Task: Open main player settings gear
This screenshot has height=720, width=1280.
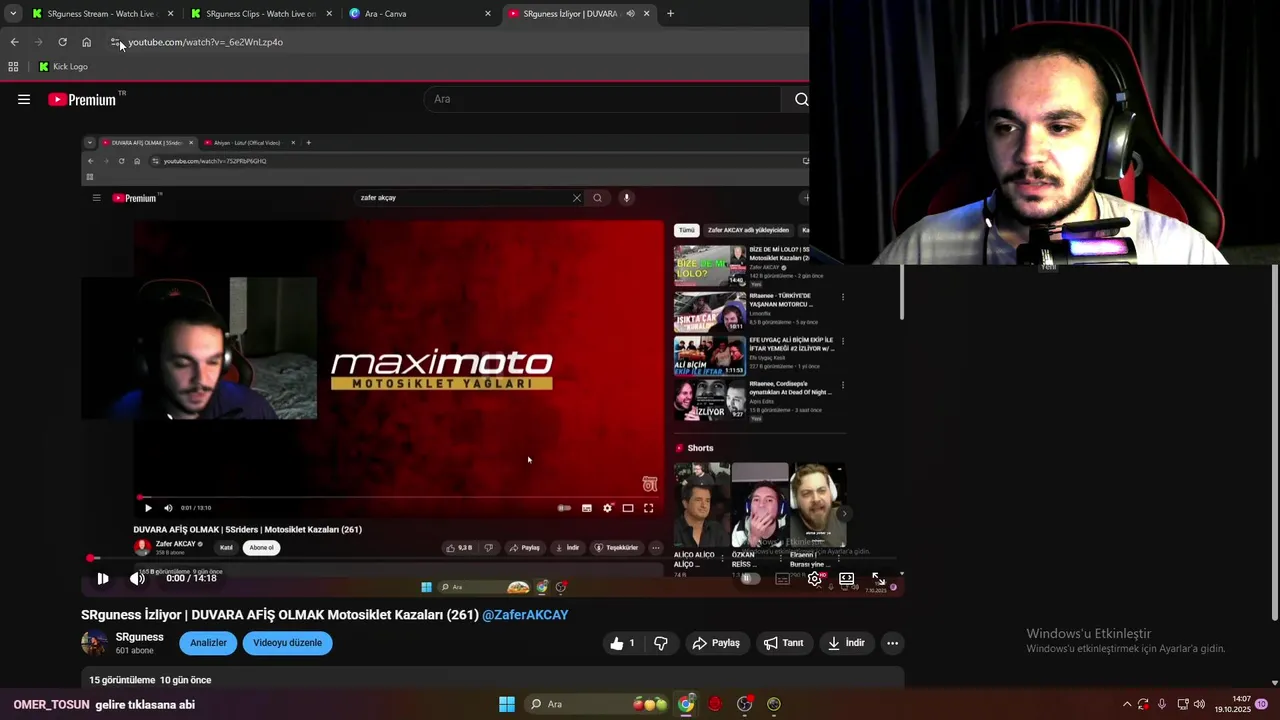Action: pyautogui.click(x=815, y=578)
